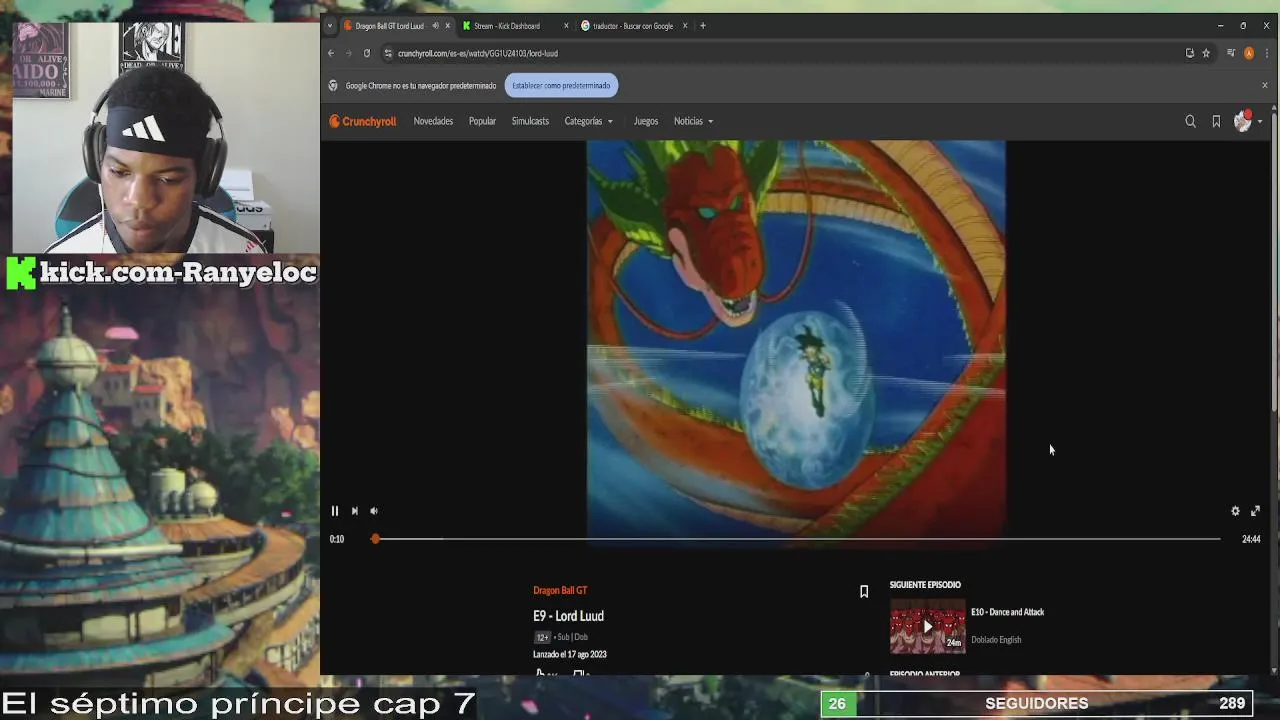Open the Juegos menu item
This screenshot has width=1280, height=720.
coord(646,121)
